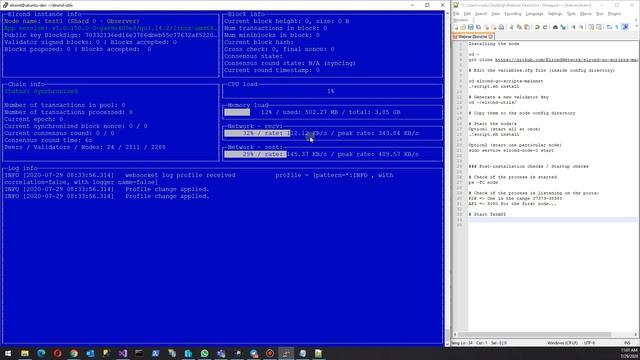Open the Windows Start menu
The height and width of the screenshot is (360, 640).
click(8, 353)
